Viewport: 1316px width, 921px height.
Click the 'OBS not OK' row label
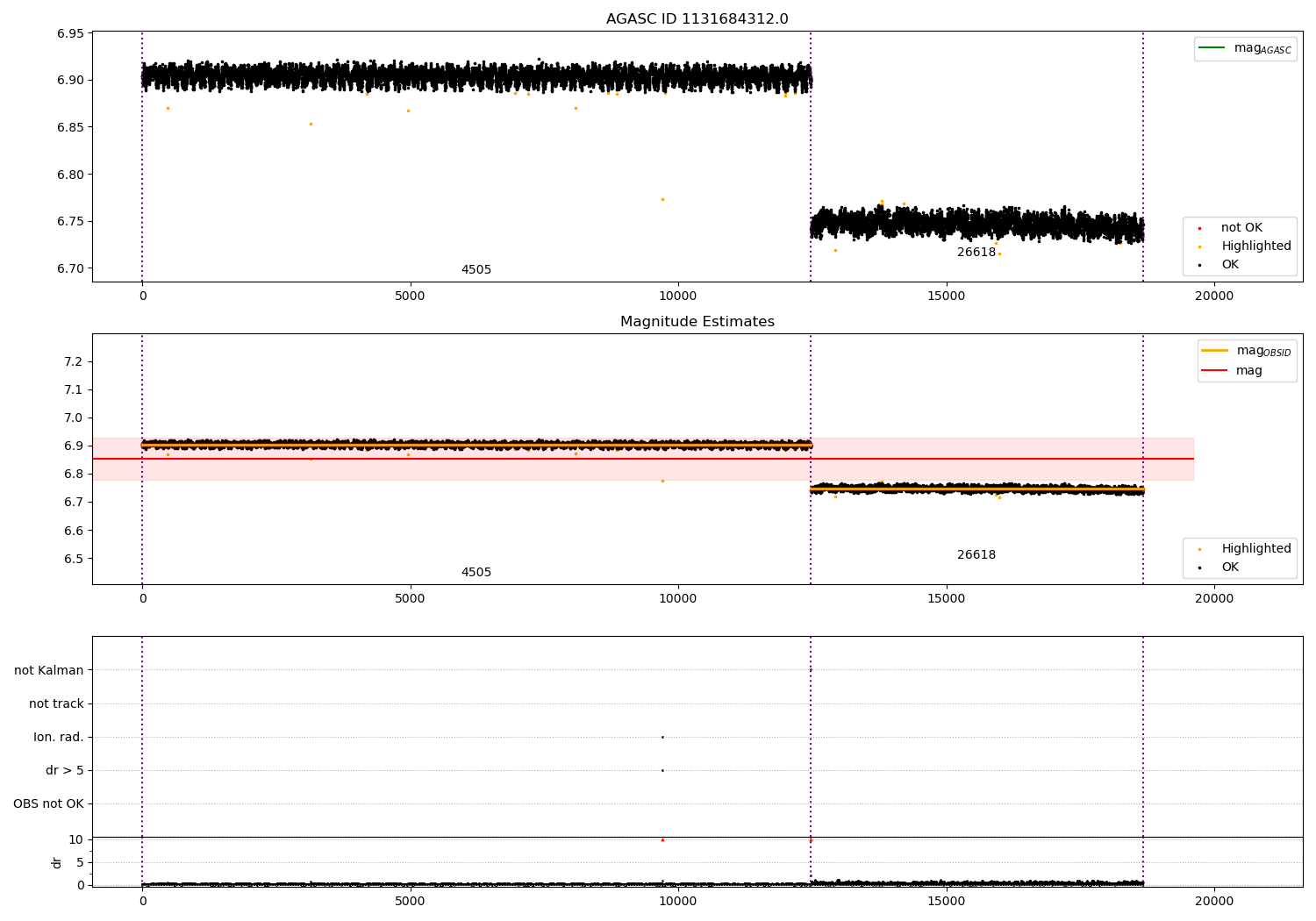(48, 804)
